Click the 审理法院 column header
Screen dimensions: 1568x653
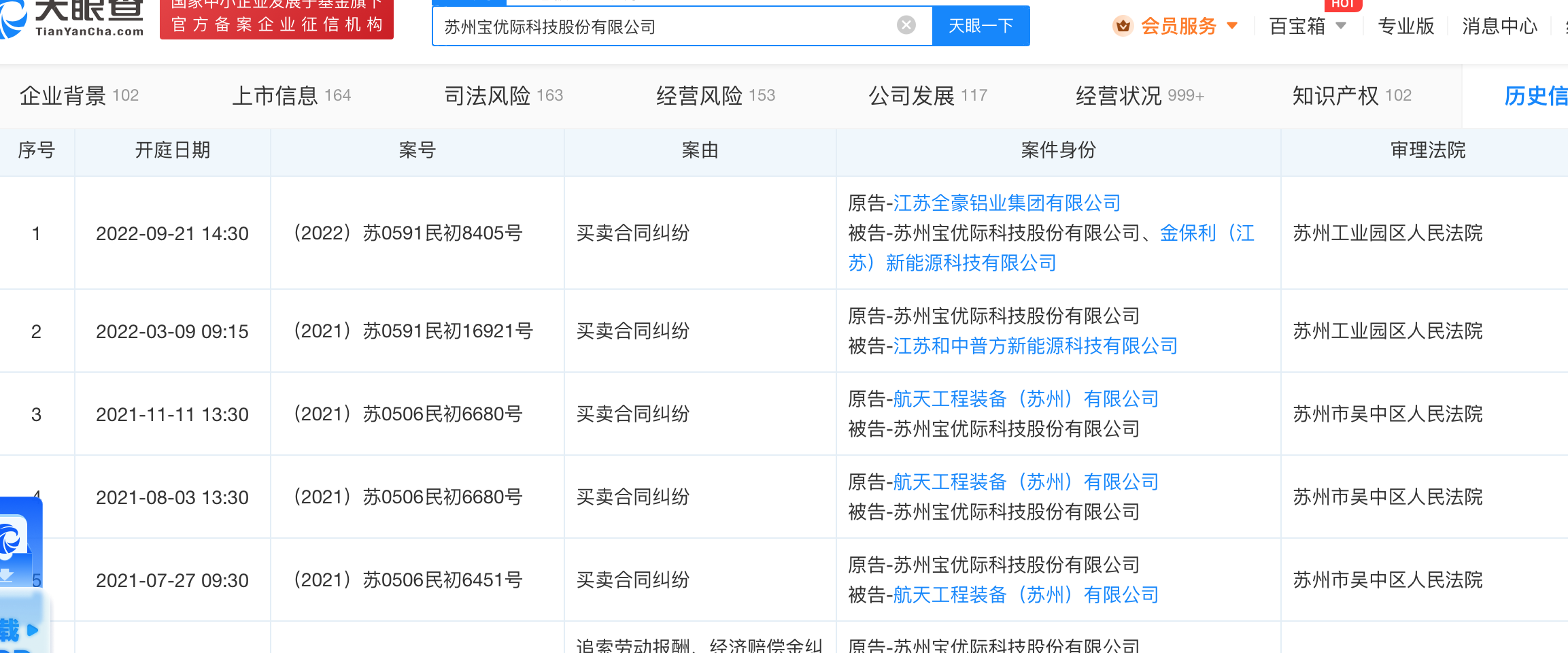[1429, 150]
